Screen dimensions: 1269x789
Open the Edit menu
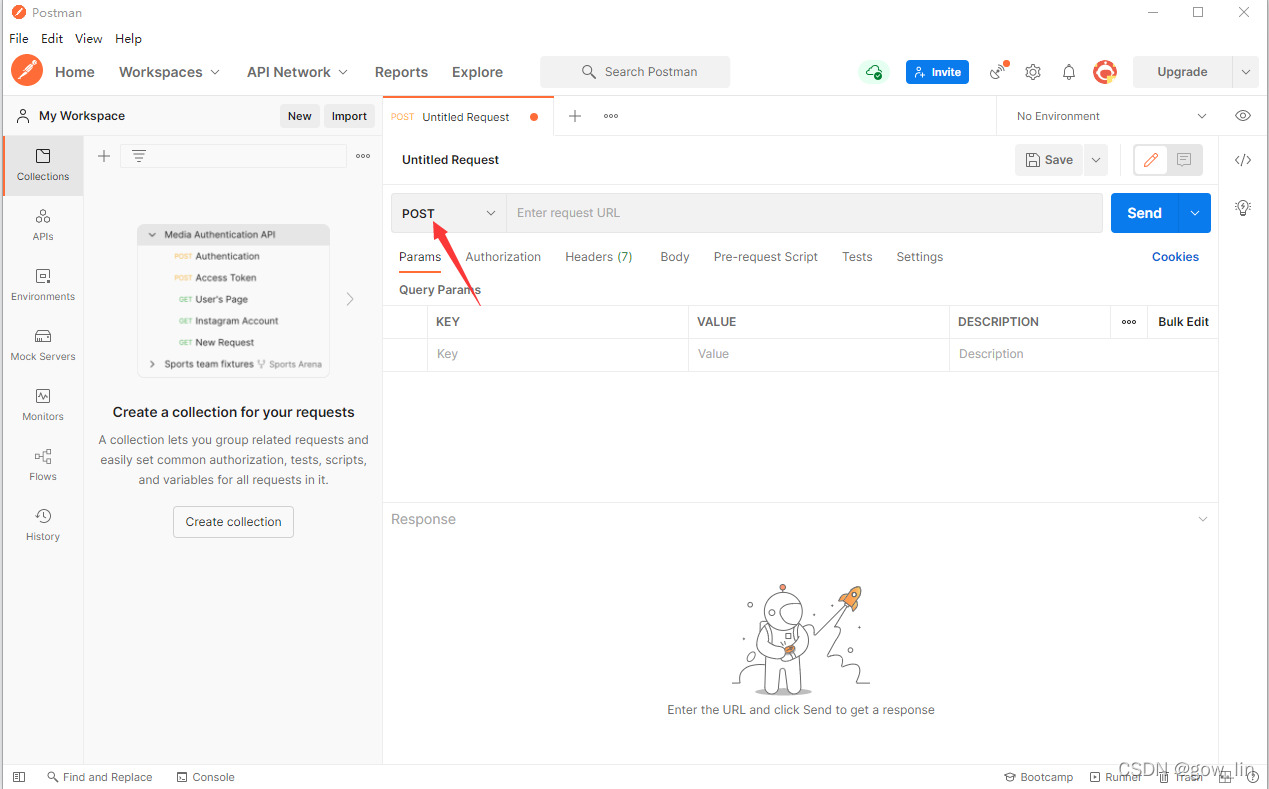(x=52, y=38)
